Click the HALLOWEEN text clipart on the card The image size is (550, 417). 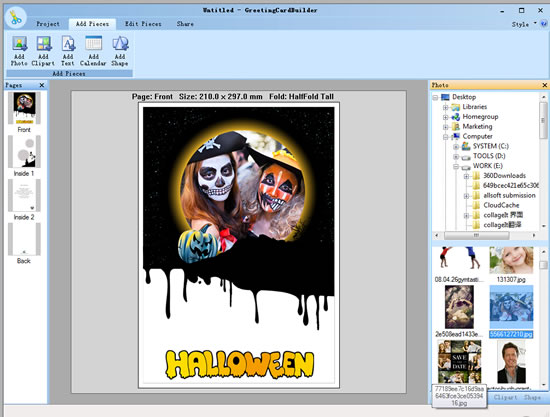[x=240, y=365]
